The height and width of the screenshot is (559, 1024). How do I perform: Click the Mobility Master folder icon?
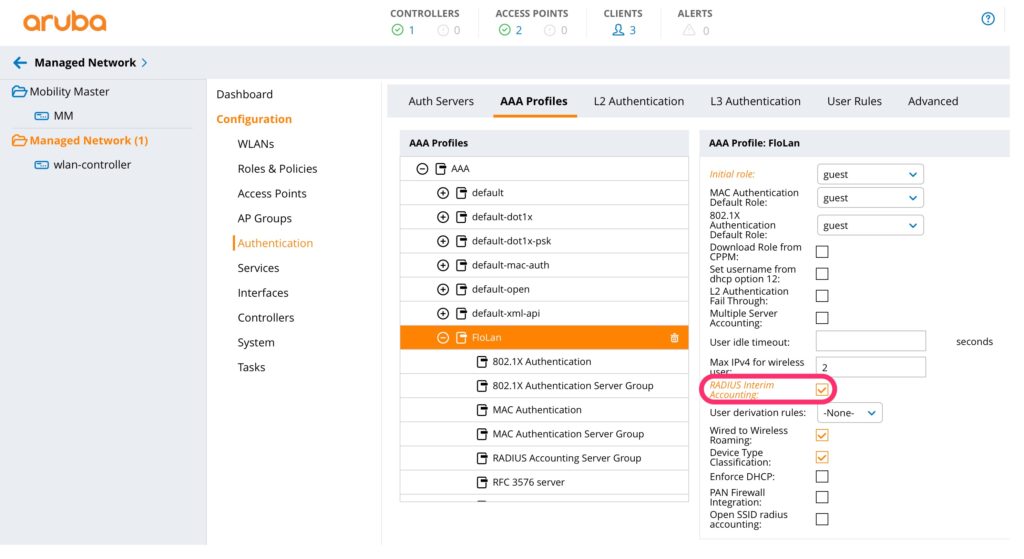point(19,92)
